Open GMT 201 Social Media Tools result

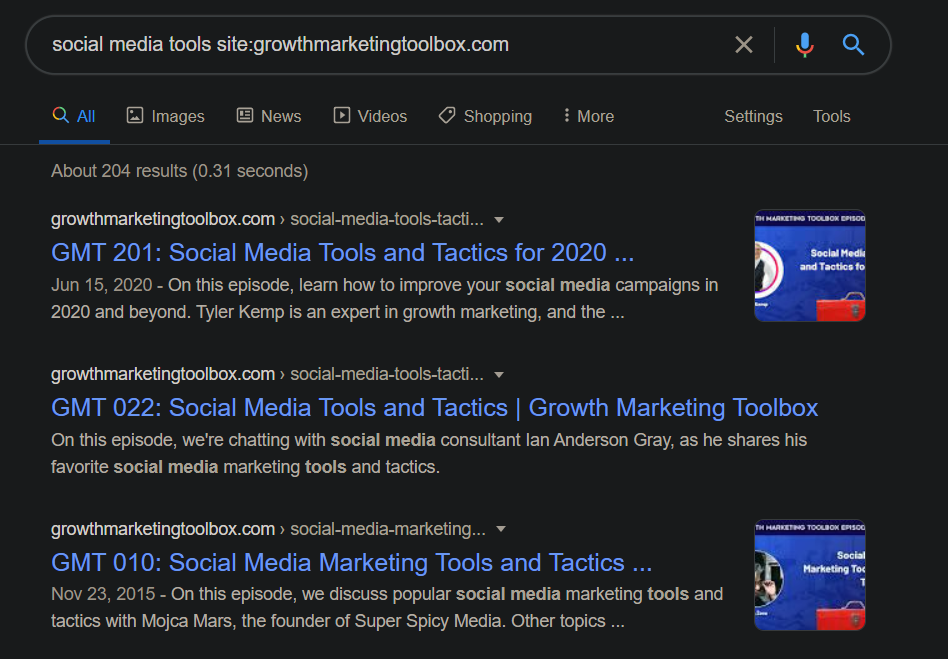tap(342, 252)
